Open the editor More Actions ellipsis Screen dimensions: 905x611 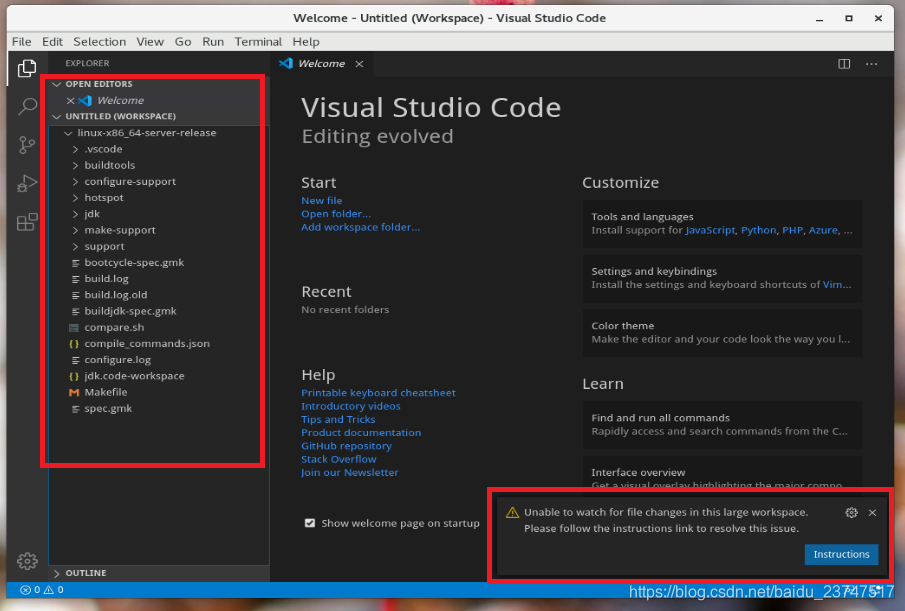[x=872, y=63]
